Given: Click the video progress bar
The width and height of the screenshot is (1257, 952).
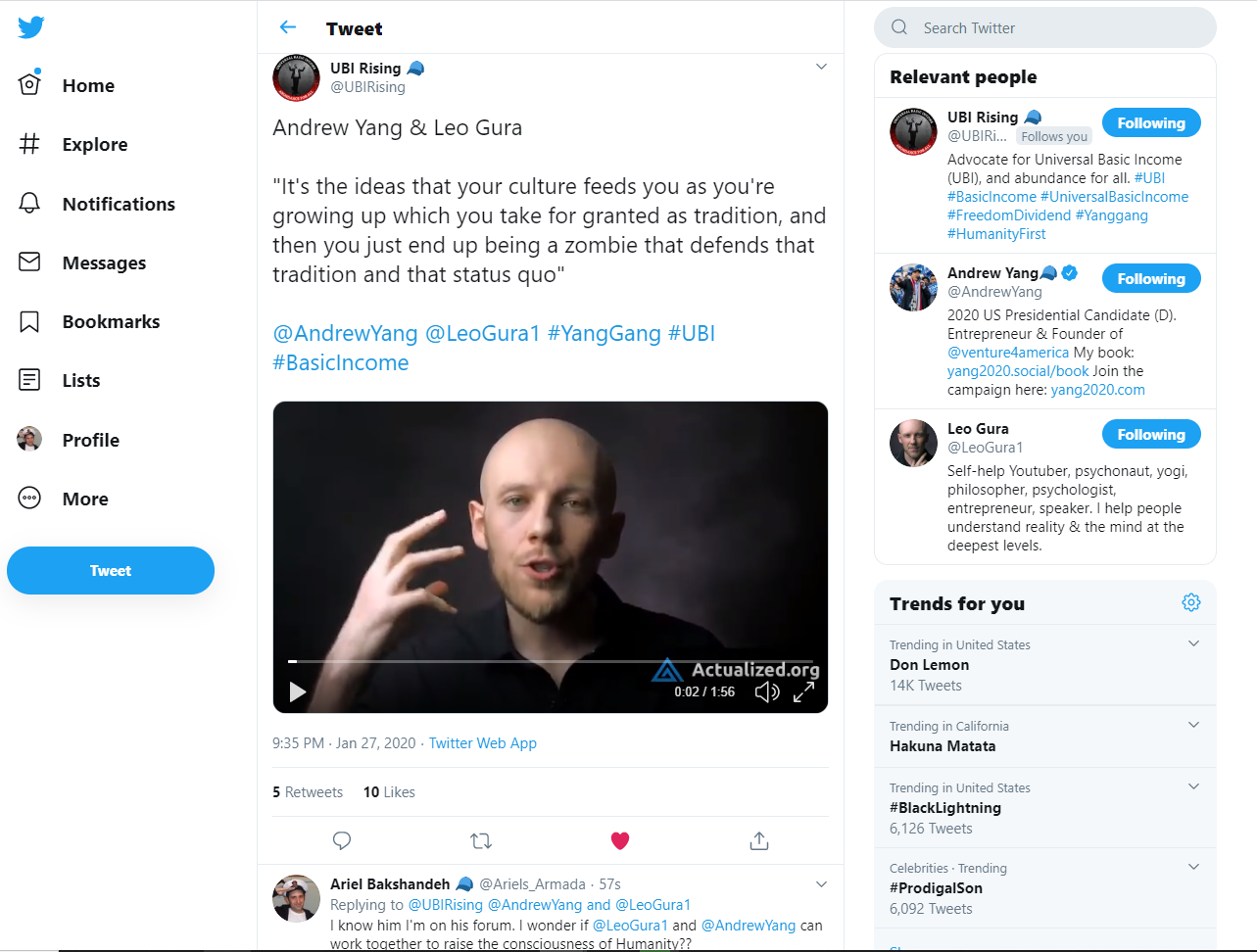Looking at the screenshot, I should tap(551, 662).
